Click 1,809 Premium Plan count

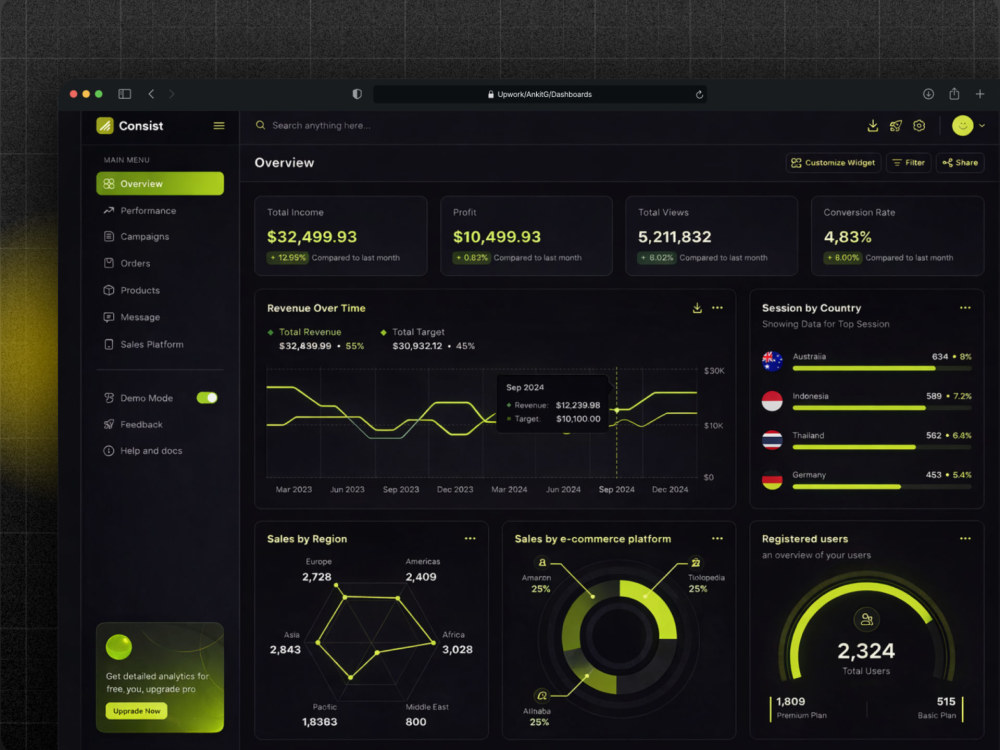coord(791,702)
